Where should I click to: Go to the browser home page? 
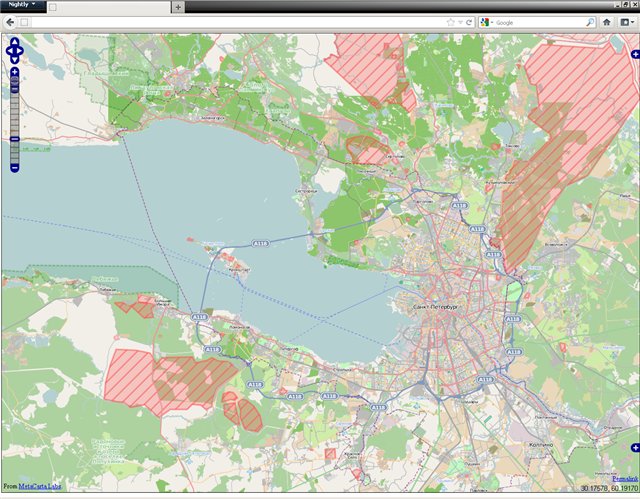click(607, 22)
